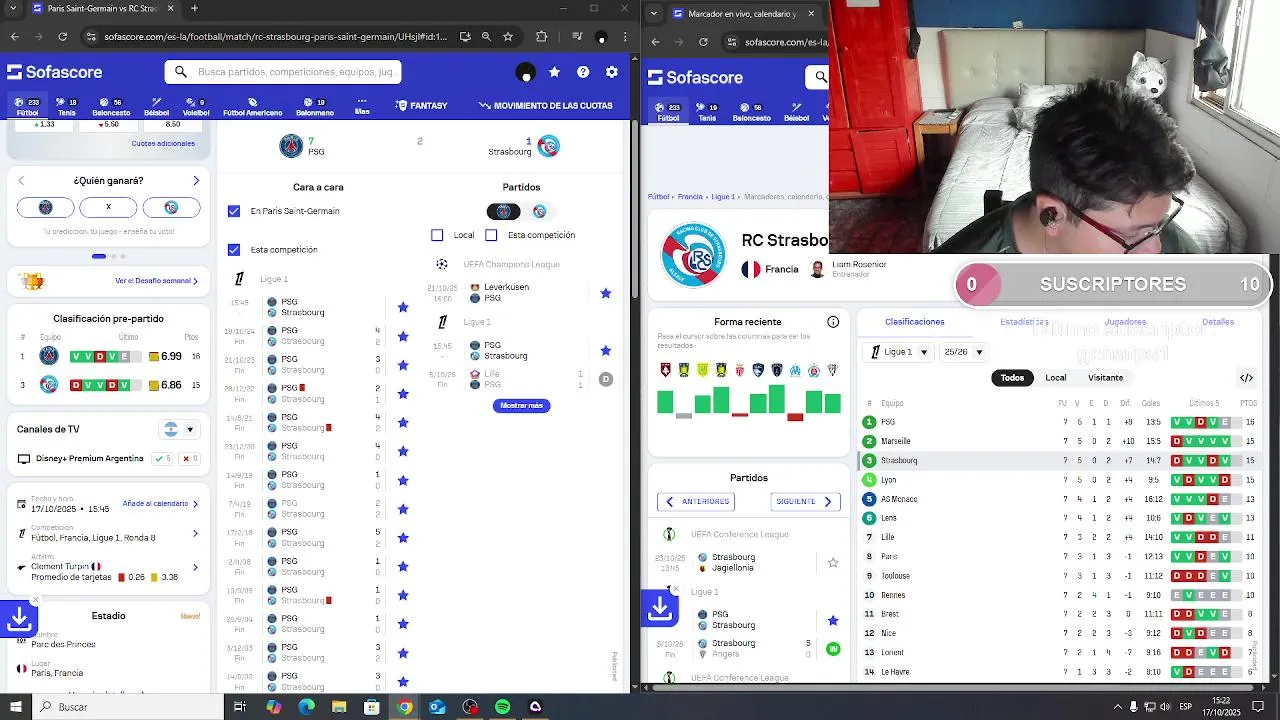1280x720 pixels.
Task: Select Todos standings filter
Action: pyautogui.click(x=1012, y=378)
